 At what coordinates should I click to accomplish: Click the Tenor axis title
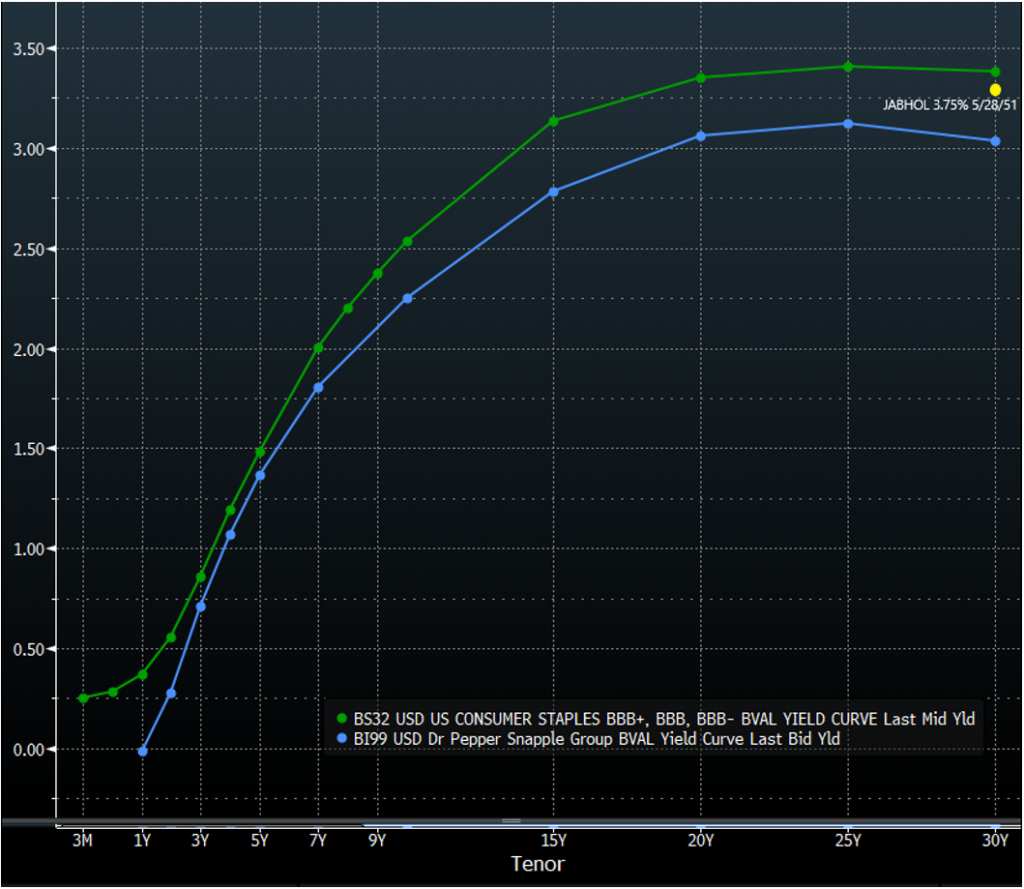click(538, 864)
